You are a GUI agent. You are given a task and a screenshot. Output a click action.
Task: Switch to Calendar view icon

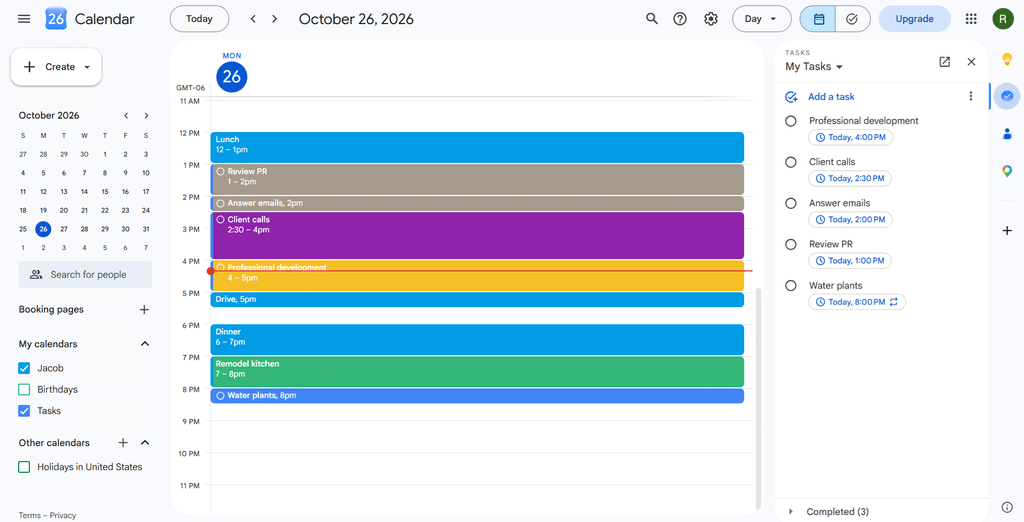(818, 19)
